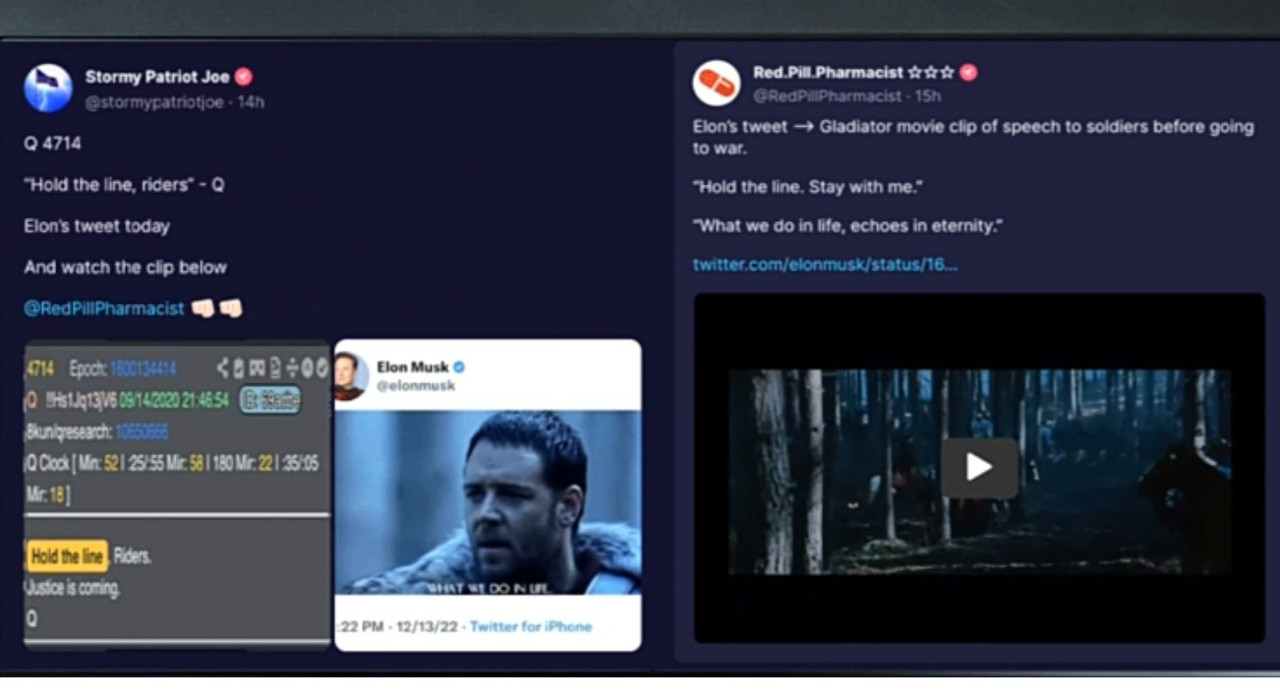
Task: Click the highlighted "Hold the line" text
Action: [x=67, y=557]
